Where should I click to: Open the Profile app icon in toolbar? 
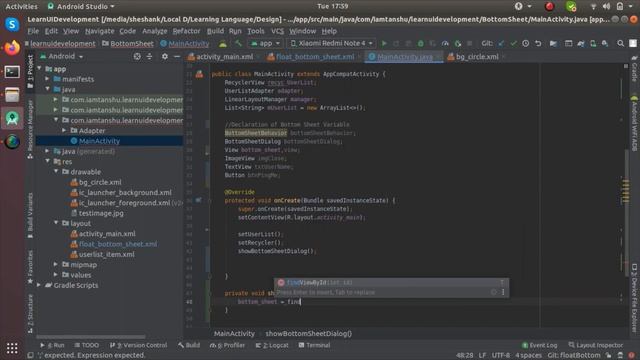click(445, 43)
